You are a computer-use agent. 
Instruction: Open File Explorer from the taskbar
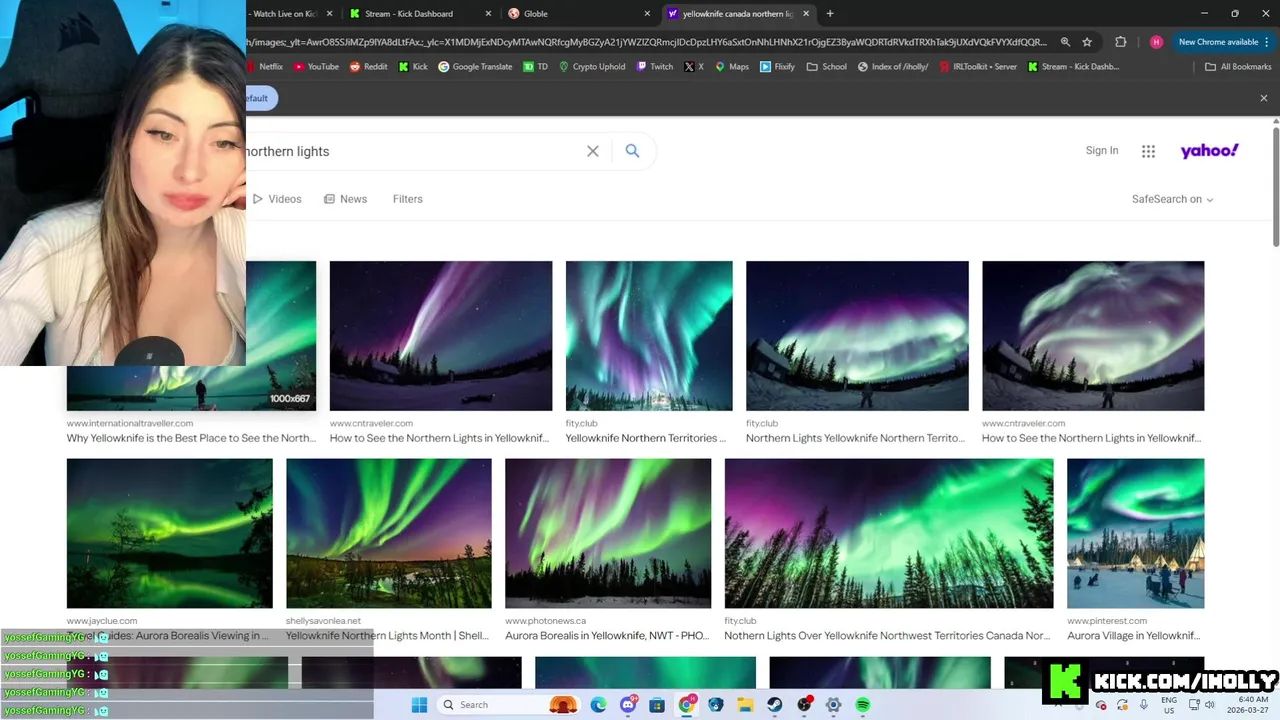pyautogui.click(x=745, y=705)
